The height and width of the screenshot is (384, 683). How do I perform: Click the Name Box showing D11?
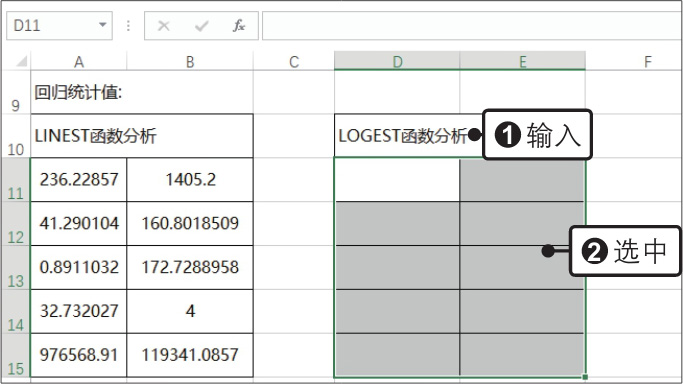[x=59, y=26]
